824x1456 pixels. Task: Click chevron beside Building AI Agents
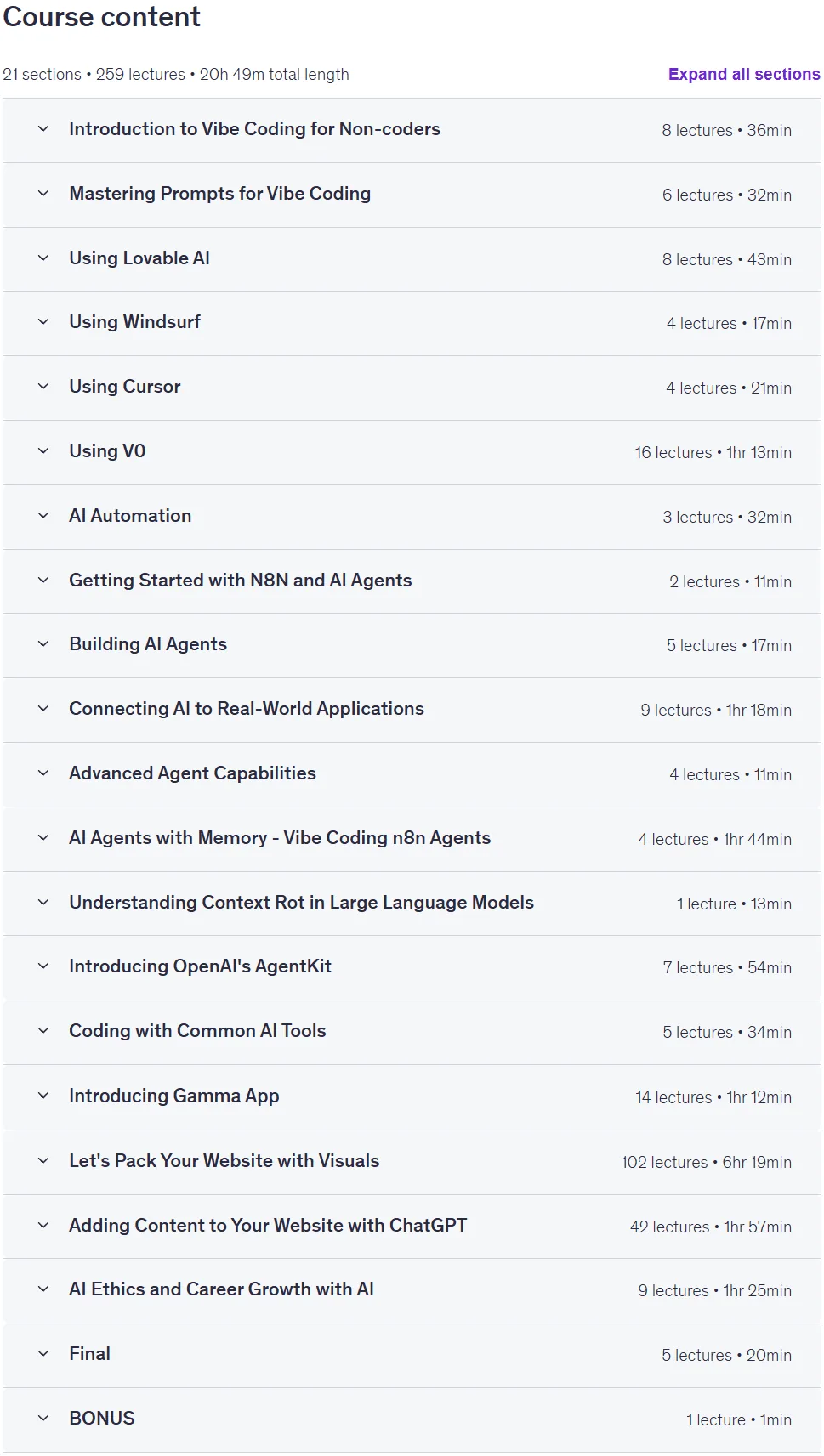(x=43, y=644)
